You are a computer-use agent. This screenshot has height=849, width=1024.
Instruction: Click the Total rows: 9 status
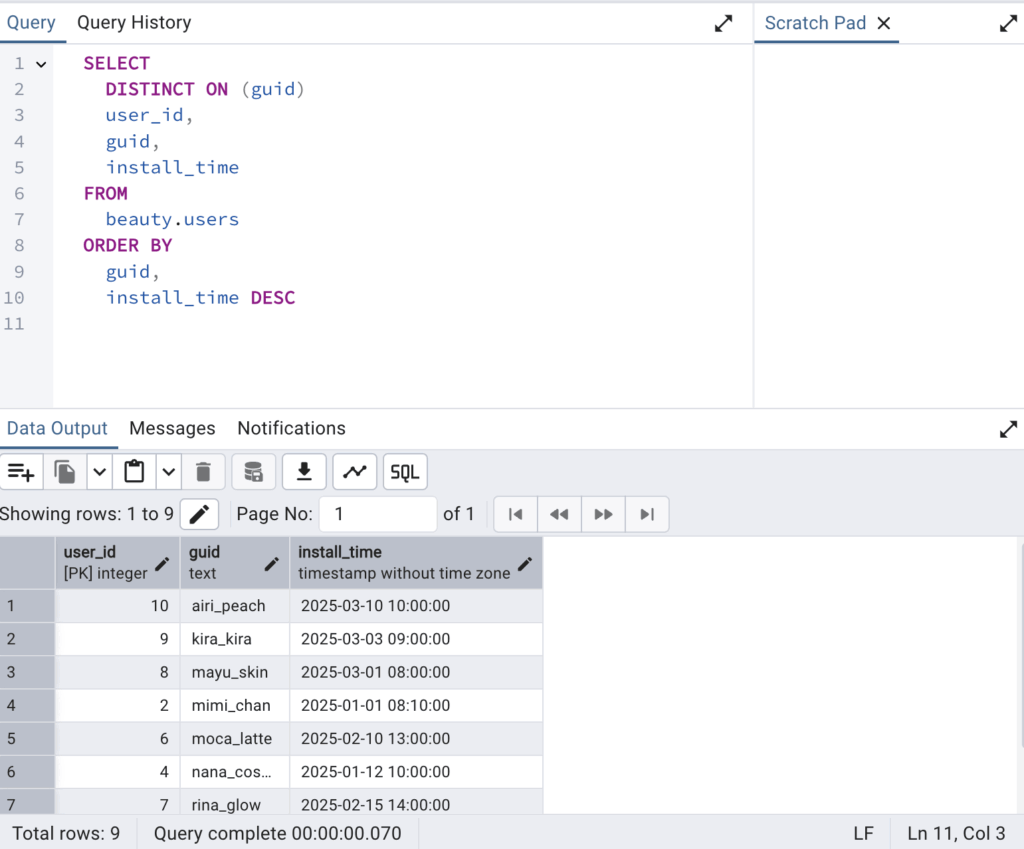pyautogui.click(x=66, y=833)
